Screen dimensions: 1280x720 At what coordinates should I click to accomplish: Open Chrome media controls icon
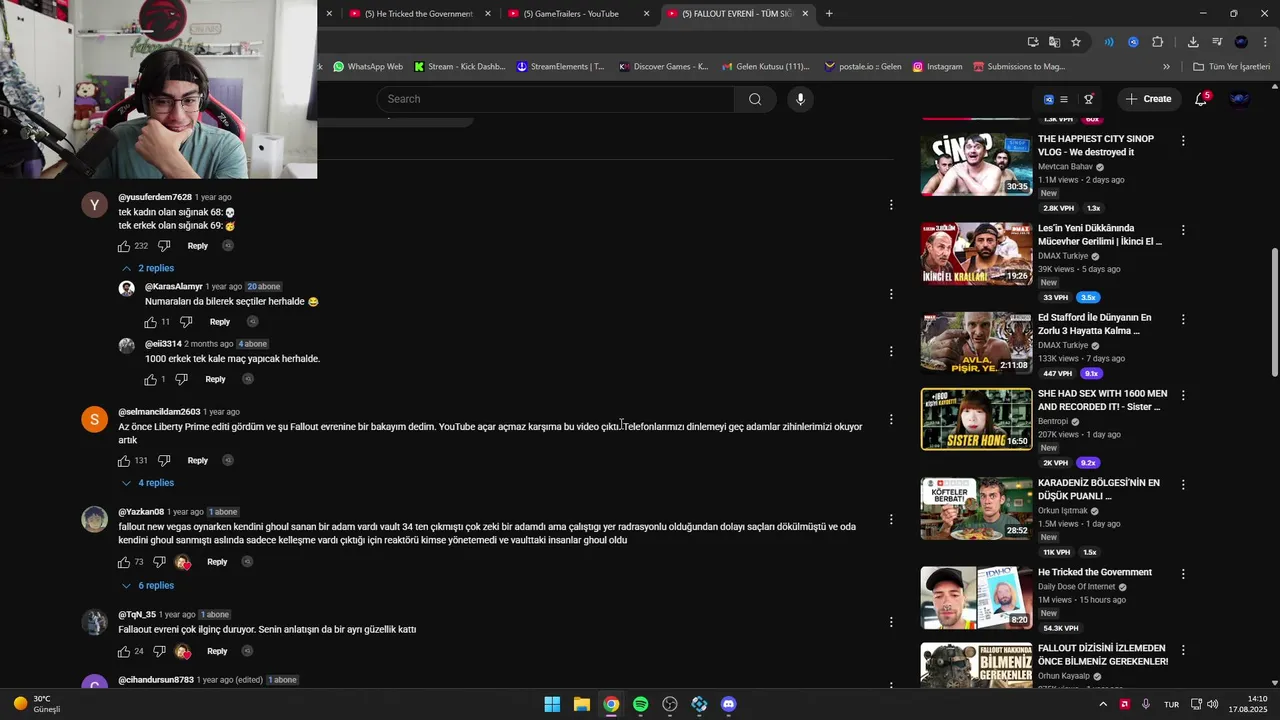coord(1217,42)
